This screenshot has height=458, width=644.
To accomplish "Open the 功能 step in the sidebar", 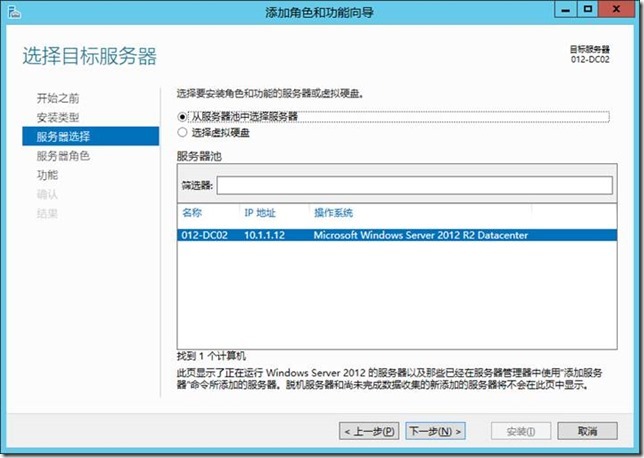I will pyautogui.click(x=47, y=175).
